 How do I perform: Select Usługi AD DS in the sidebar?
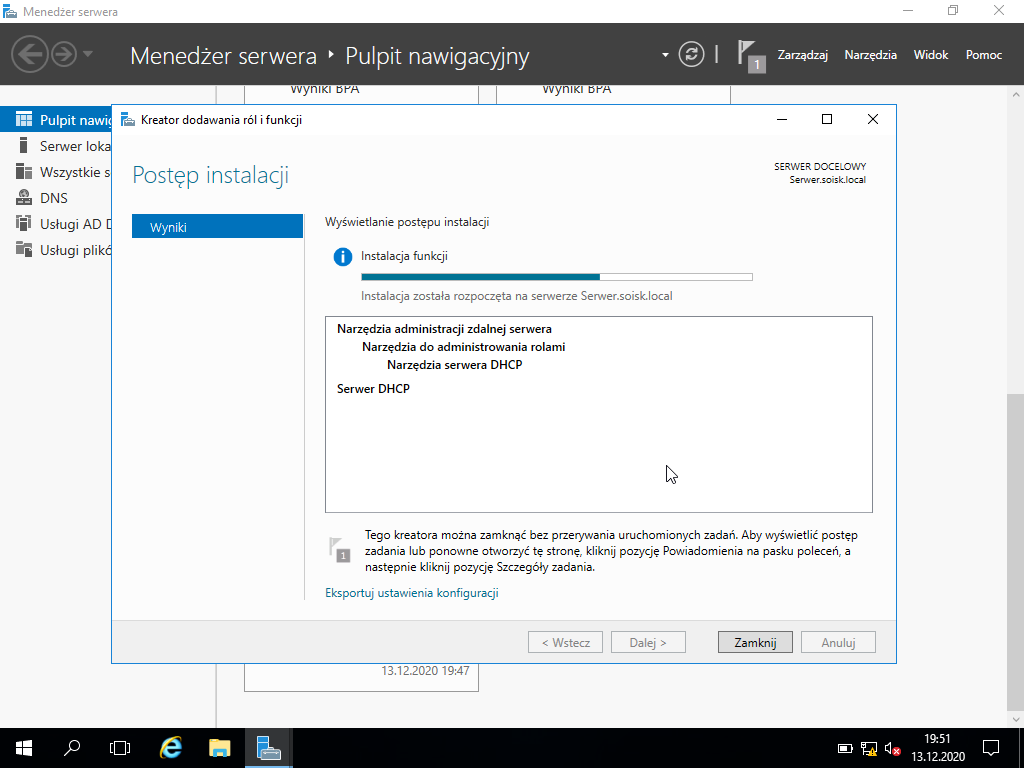pos(56,224)
